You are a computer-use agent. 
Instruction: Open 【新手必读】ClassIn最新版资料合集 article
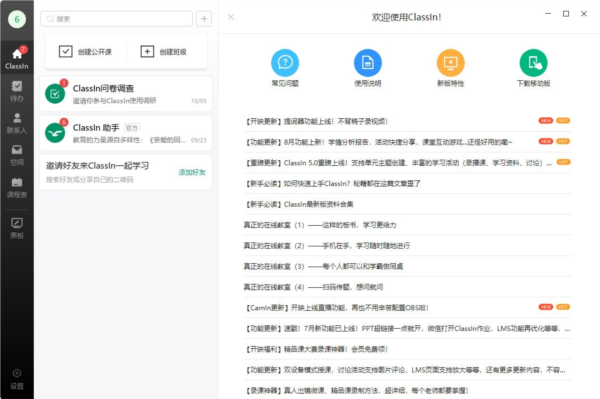click(x=407, y=204)
